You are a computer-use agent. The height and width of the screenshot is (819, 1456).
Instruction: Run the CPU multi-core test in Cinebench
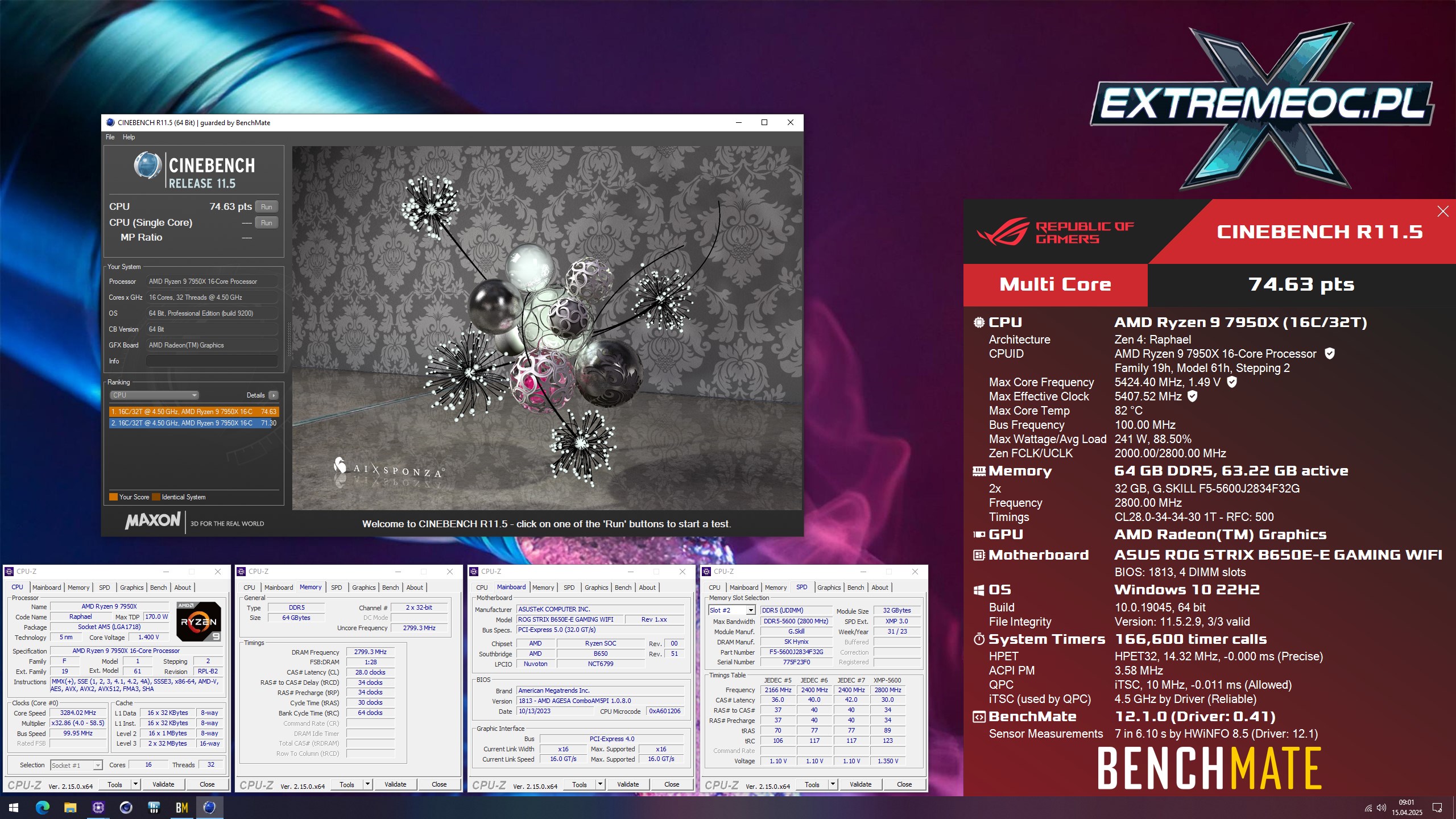tap(266, 207)
